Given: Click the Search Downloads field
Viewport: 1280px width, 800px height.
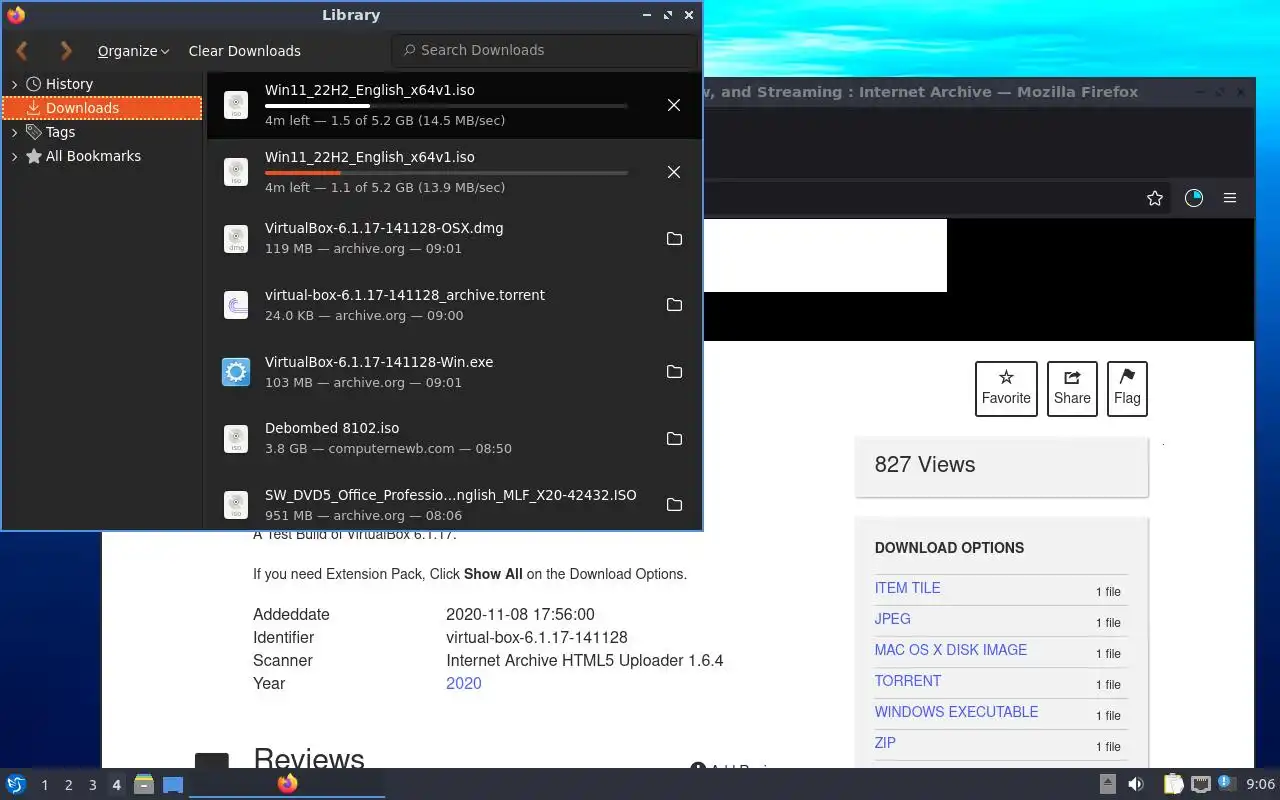Looking at the screenshot, I should pyautogui.click(x=544, y=50).
